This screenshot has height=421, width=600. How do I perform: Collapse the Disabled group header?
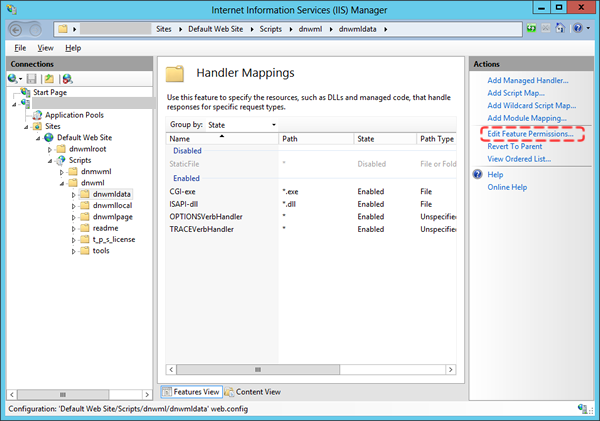(187, 151)
